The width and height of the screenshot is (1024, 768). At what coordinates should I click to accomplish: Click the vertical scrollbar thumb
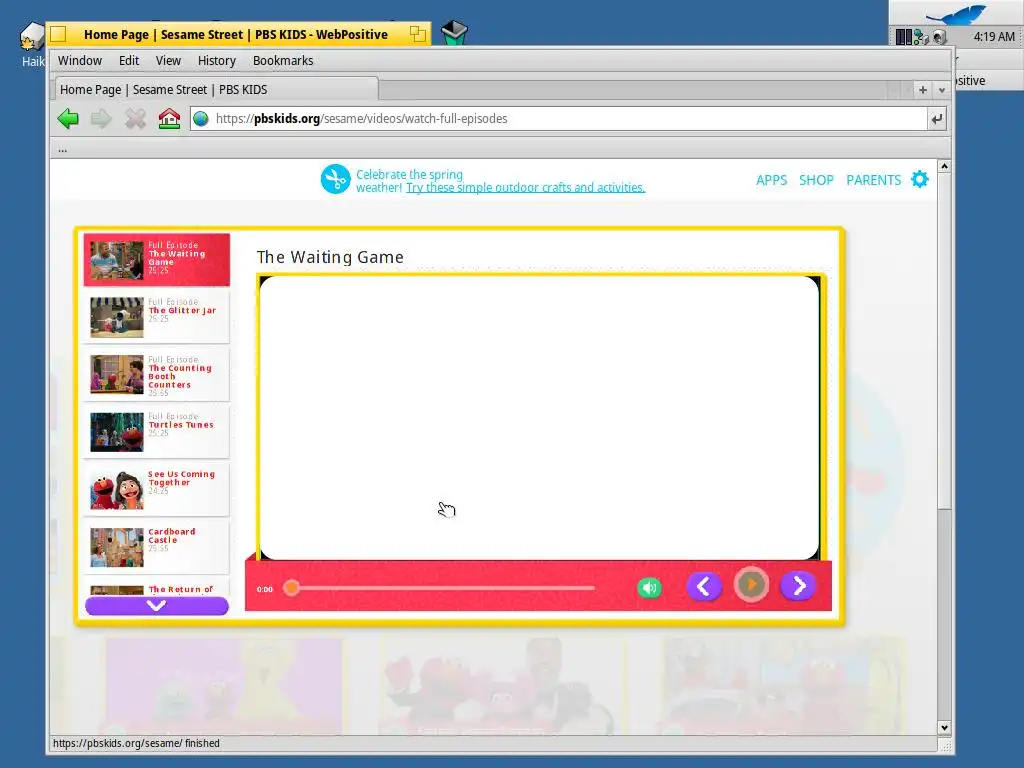(x=944, y=341)
